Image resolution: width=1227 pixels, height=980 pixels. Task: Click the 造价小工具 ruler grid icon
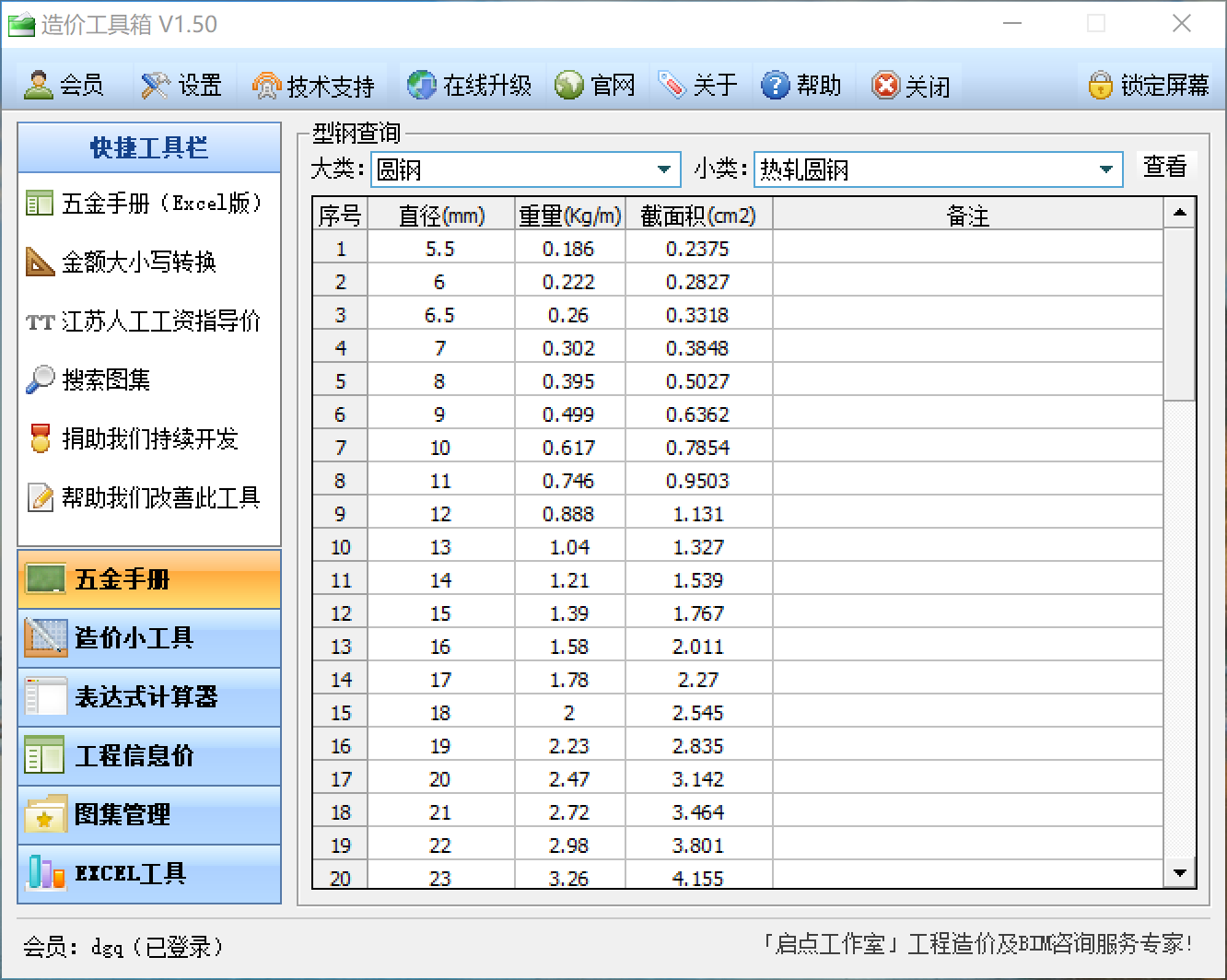pos(45,637)
